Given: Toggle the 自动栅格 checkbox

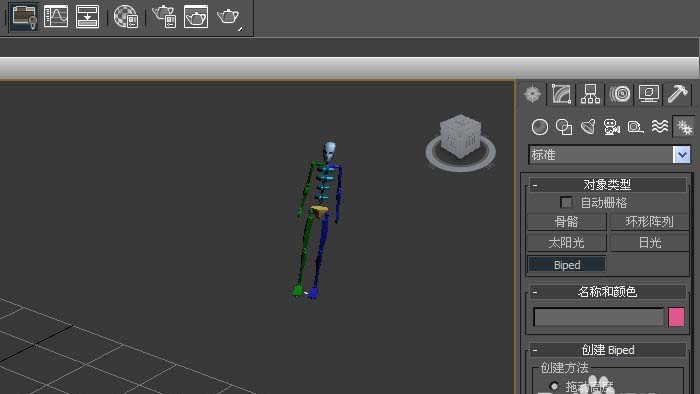Looking at the screenshot, I should point(566,203).
